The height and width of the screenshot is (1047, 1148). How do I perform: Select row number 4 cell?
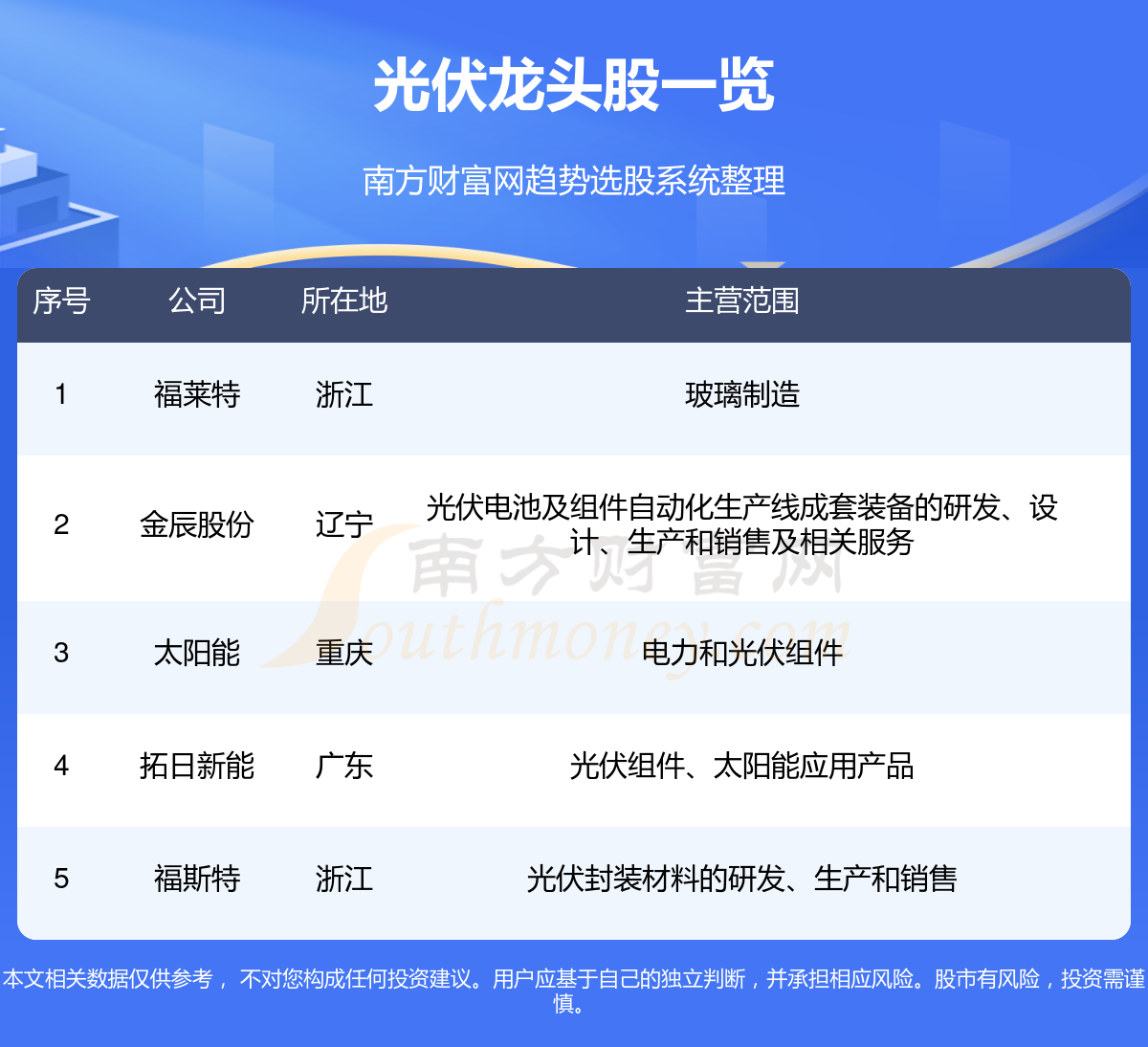click(x=61, y=766)
